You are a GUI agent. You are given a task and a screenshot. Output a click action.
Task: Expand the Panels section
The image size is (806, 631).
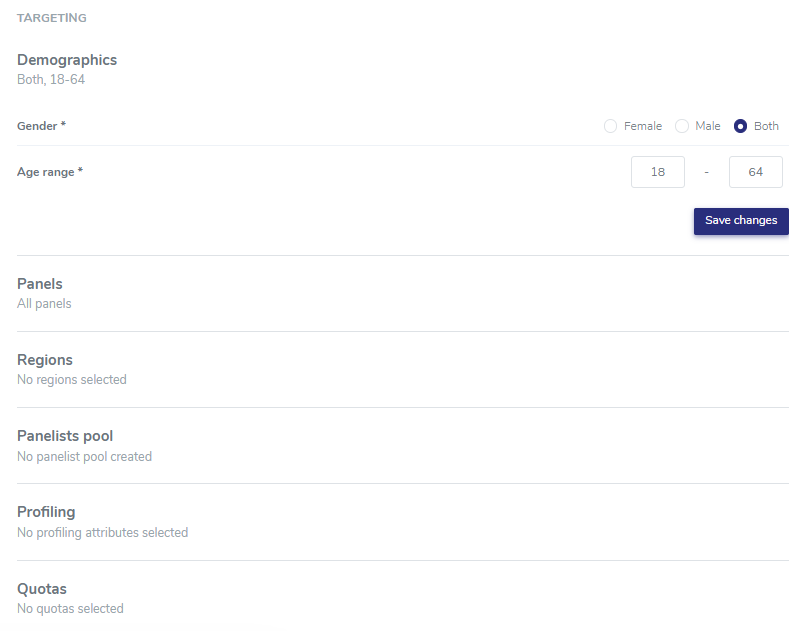[x=40, y=284]
